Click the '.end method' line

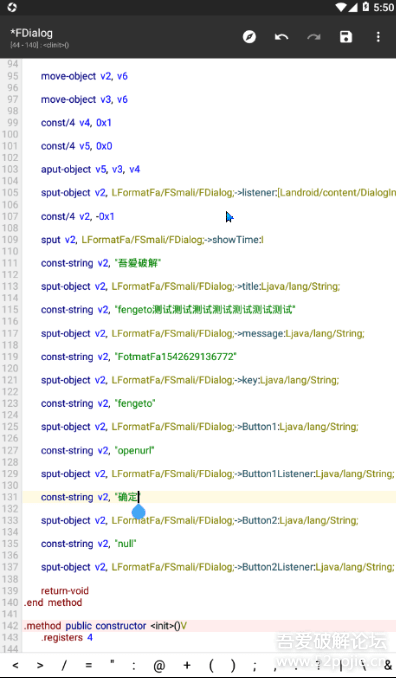(x=53, y=602)
